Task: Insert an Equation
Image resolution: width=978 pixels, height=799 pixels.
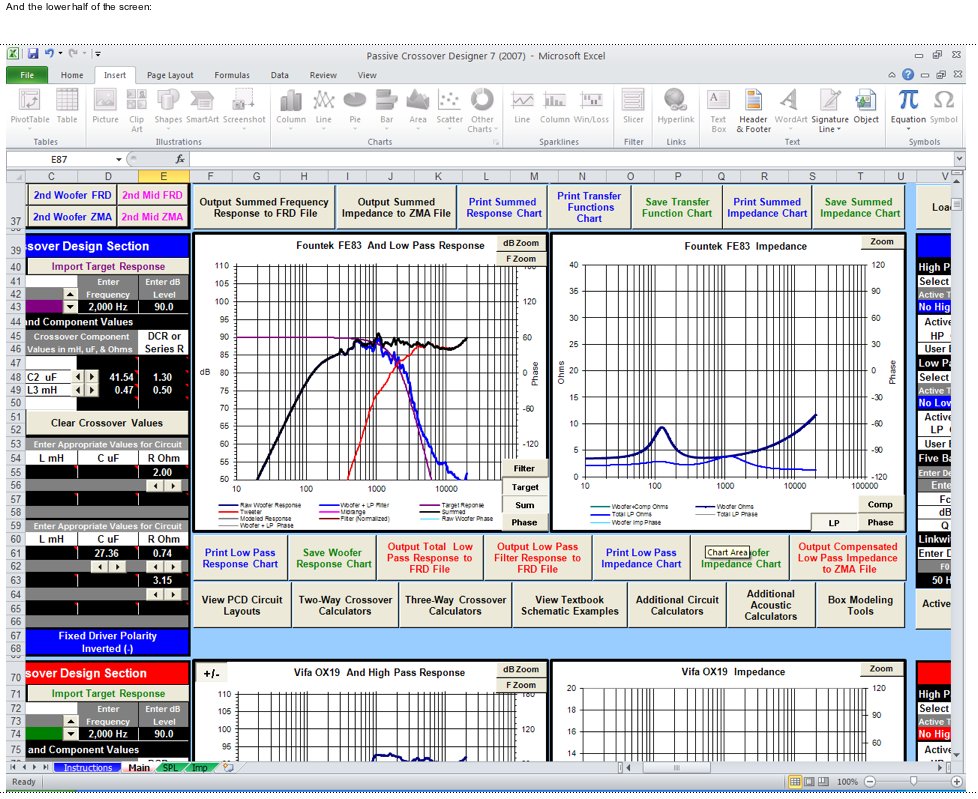Action: [x=908, y=108]
